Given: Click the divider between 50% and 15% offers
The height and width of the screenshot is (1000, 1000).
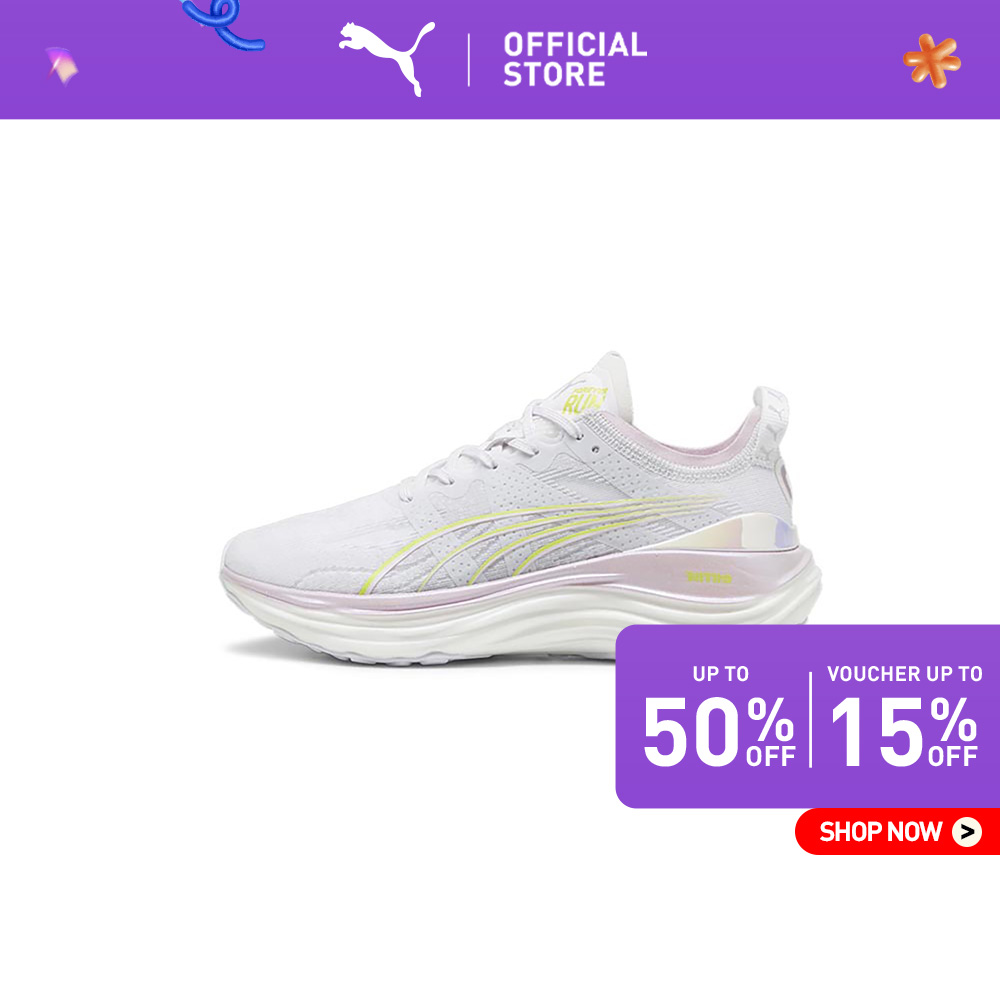Looking at the screenshot, I should tap(811, 719).
